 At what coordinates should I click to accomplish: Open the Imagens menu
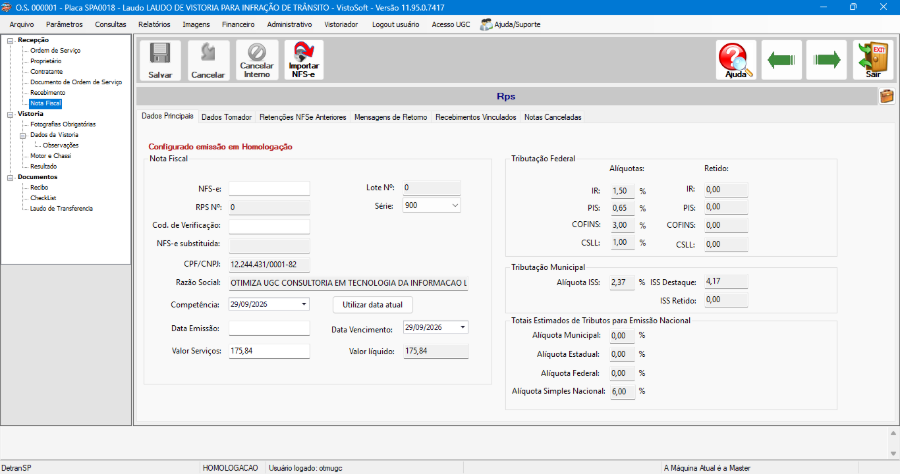click(x=196, y=24)
